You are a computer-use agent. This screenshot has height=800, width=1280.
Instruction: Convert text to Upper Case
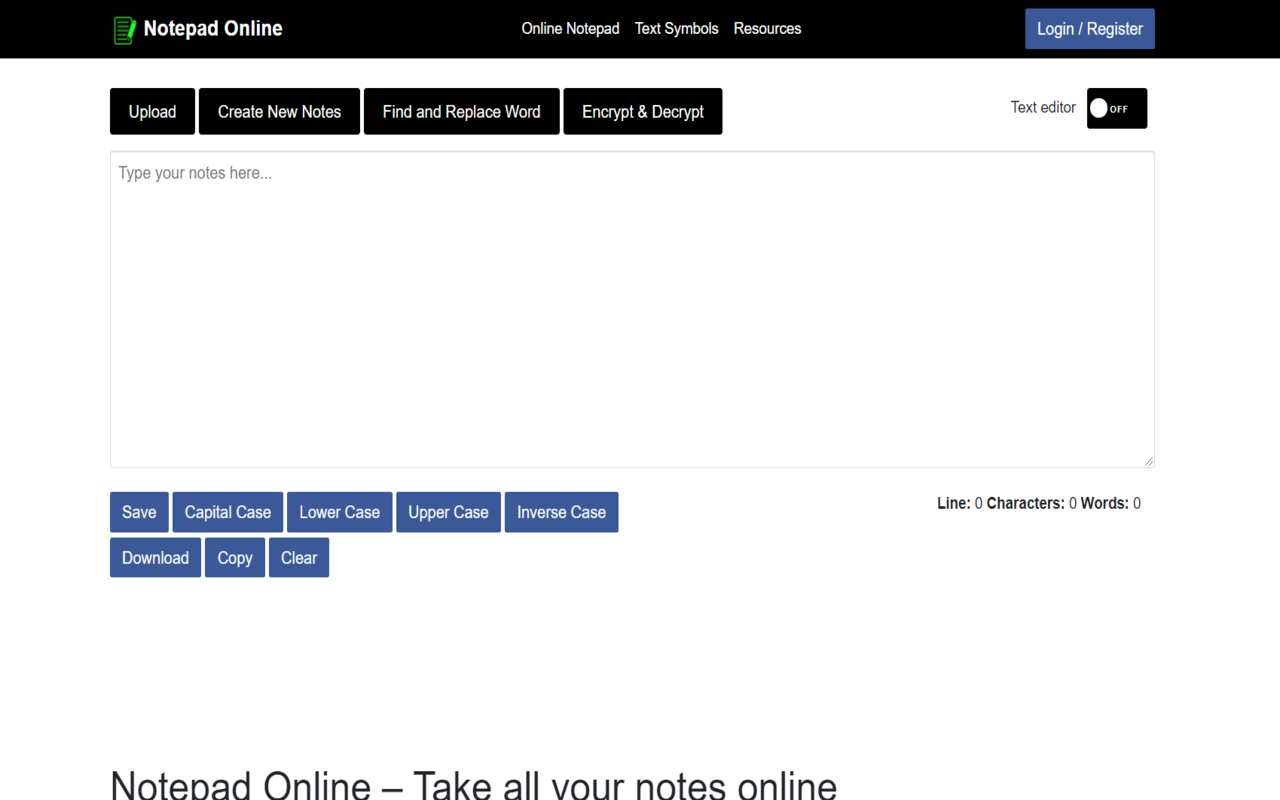tap(448, 511)
